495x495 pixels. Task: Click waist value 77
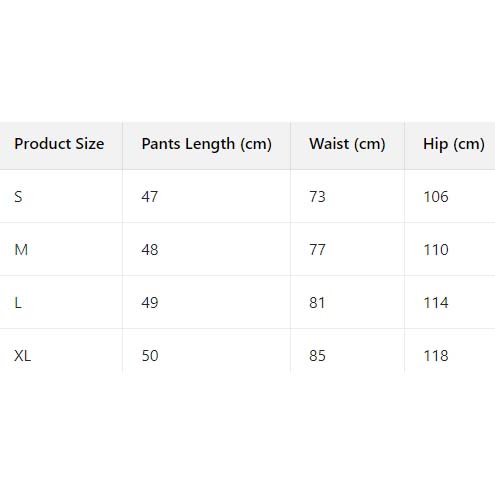317,250
